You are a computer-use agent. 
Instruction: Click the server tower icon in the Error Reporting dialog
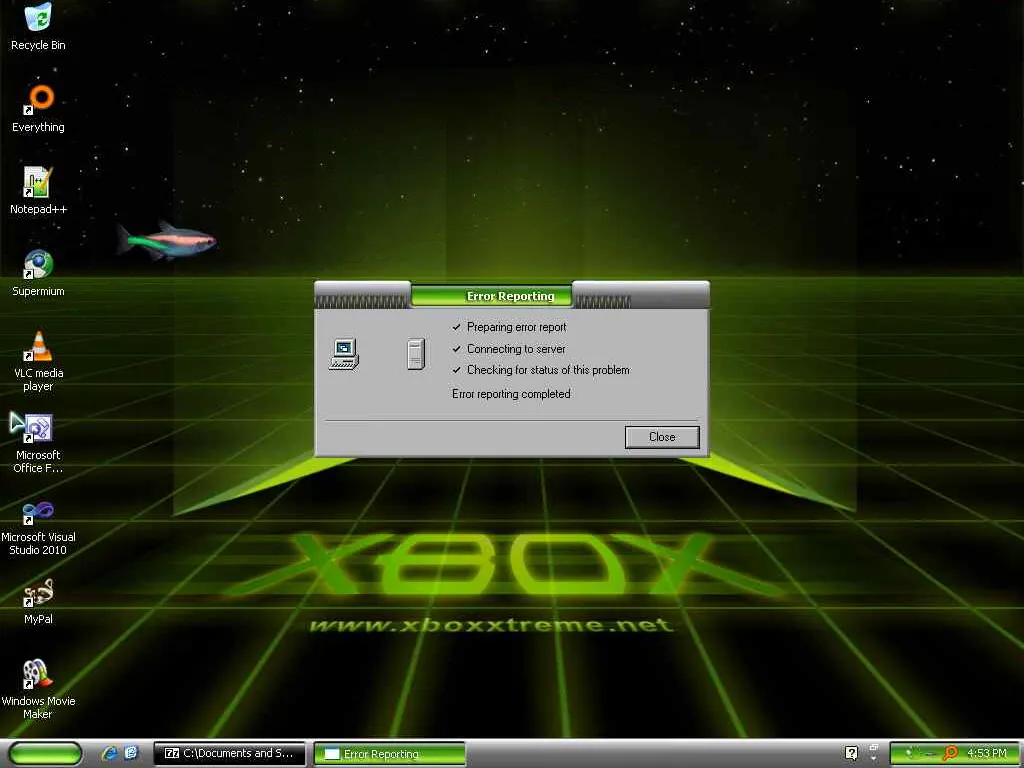click(x=416, y=354)
